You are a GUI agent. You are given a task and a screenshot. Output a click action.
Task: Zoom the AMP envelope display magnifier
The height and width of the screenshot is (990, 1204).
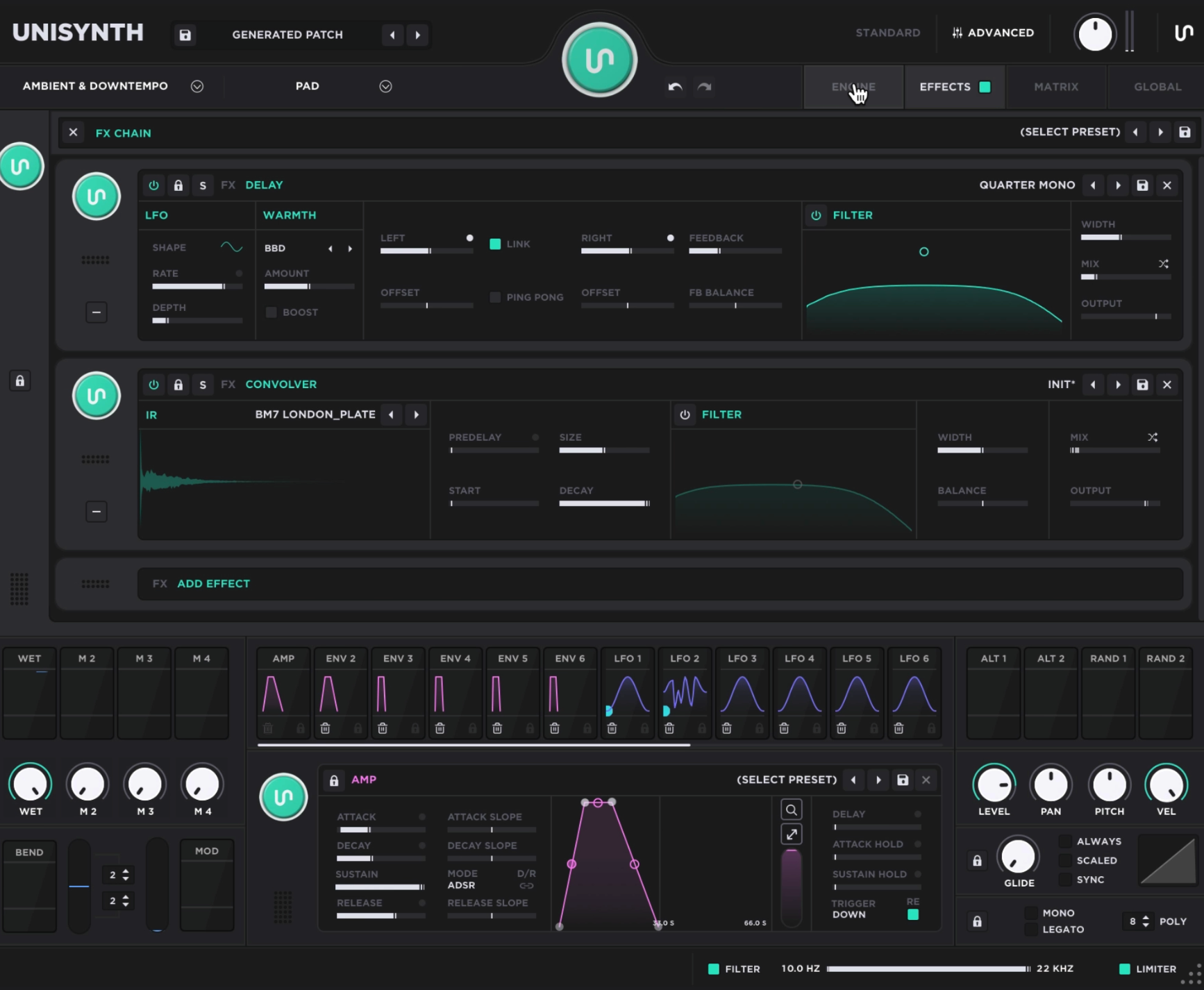792,809
